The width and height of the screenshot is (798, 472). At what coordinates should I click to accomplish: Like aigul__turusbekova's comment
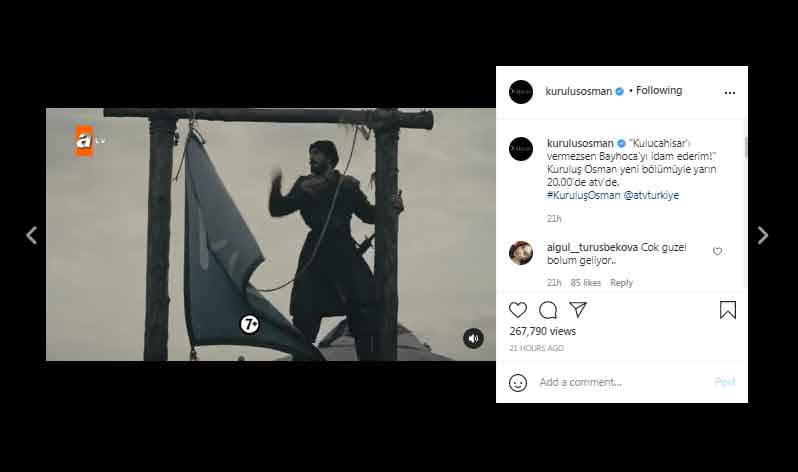(x=717, y=251)
